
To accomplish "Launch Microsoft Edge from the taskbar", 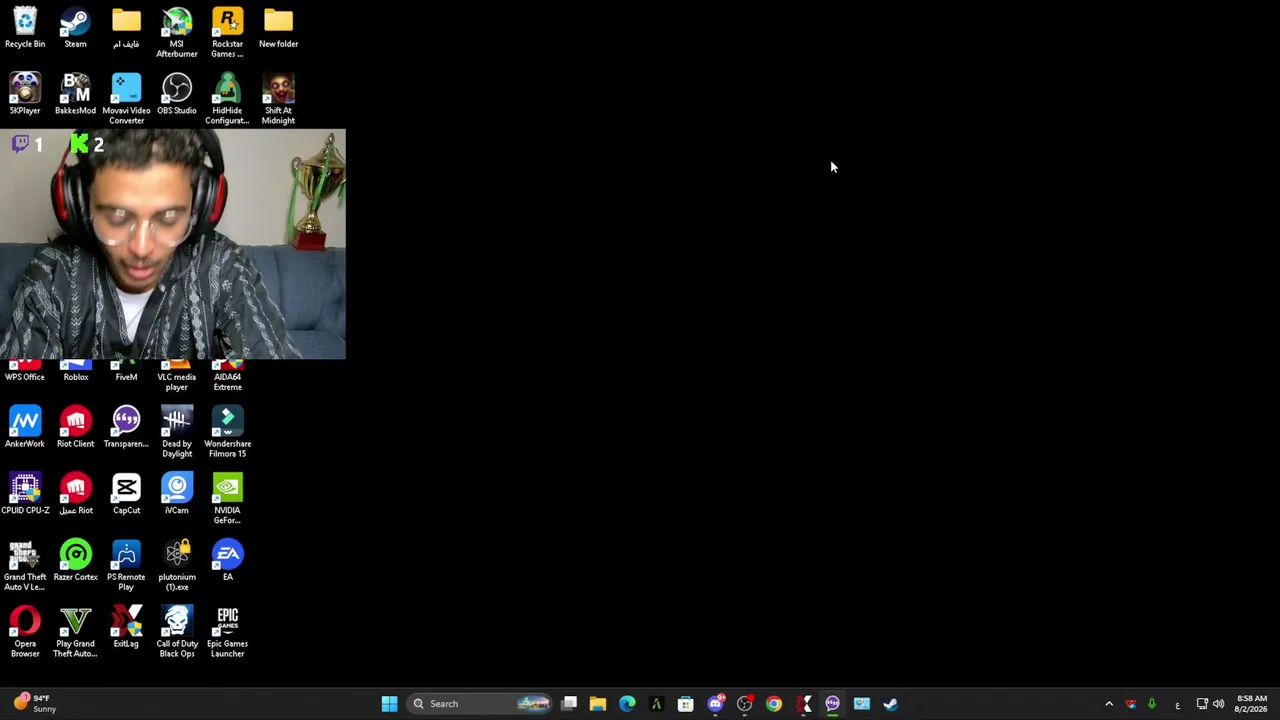I will pyautogui.click(x=627, y=704).
